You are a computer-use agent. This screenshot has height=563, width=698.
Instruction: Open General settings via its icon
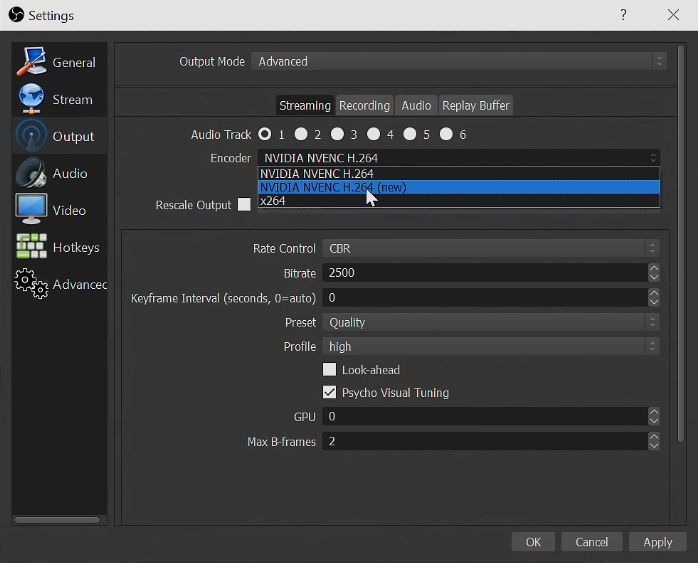(x=31, y=61)
